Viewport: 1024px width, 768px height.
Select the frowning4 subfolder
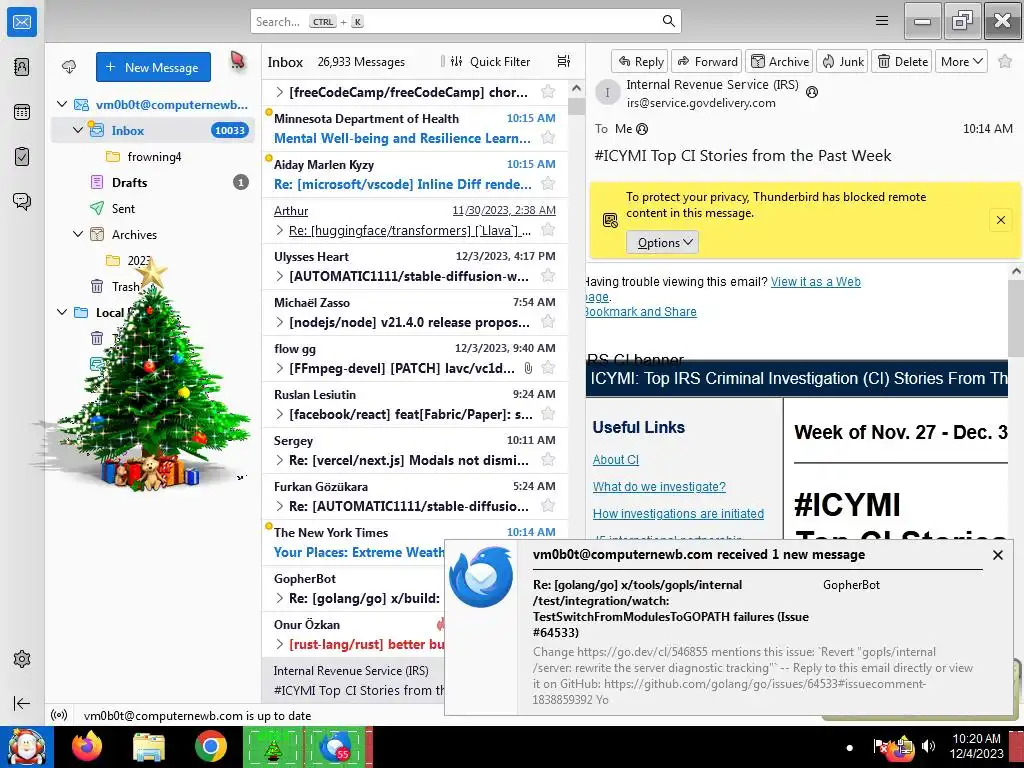153,156
